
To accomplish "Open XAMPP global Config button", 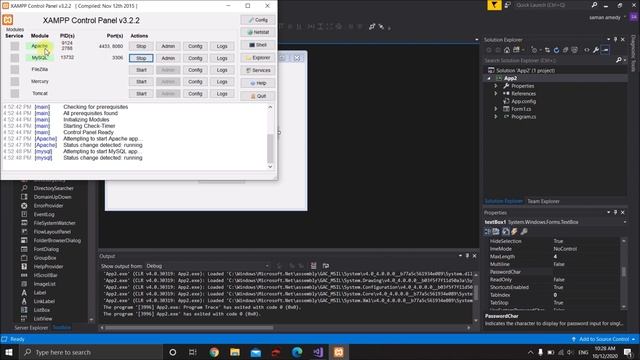I will click(x=258, y=20).
